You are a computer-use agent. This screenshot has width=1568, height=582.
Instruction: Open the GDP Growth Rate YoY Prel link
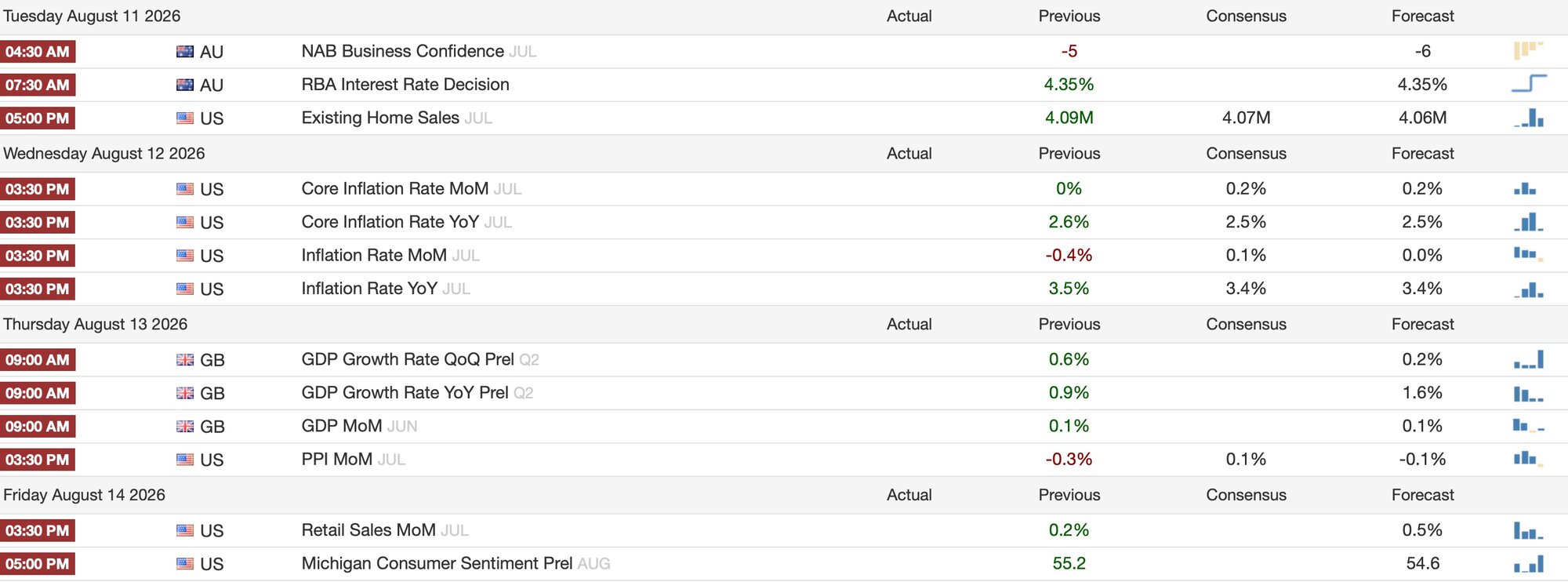pos(405,392)
